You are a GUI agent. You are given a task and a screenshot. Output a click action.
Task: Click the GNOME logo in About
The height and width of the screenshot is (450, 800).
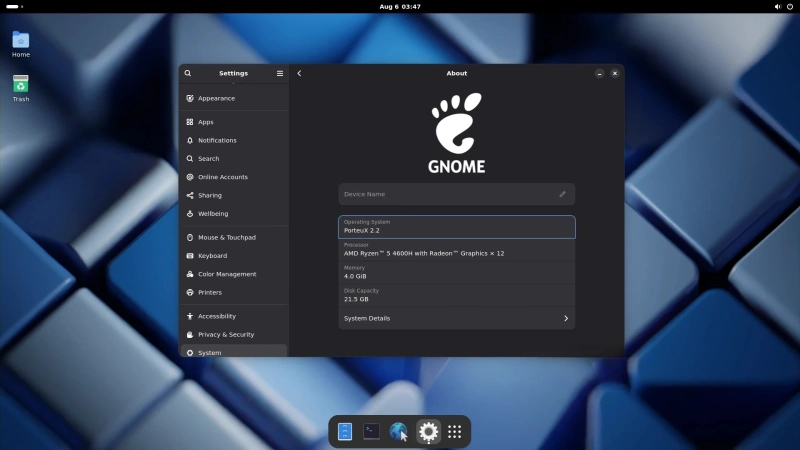coord(457,133)
